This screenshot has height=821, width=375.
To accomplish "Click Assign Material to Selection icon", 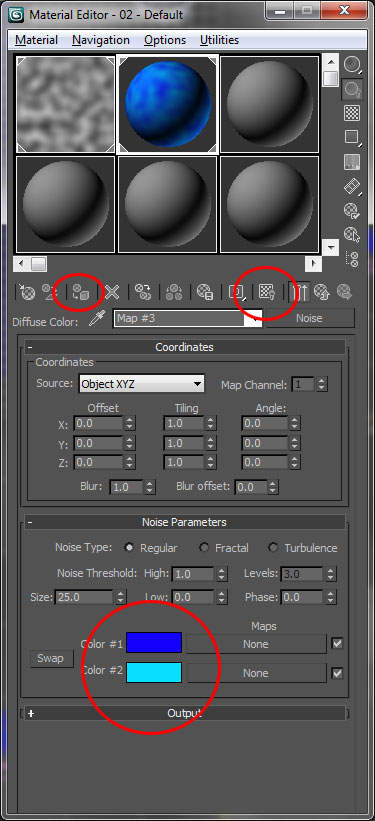I will [x=81, y=292].
